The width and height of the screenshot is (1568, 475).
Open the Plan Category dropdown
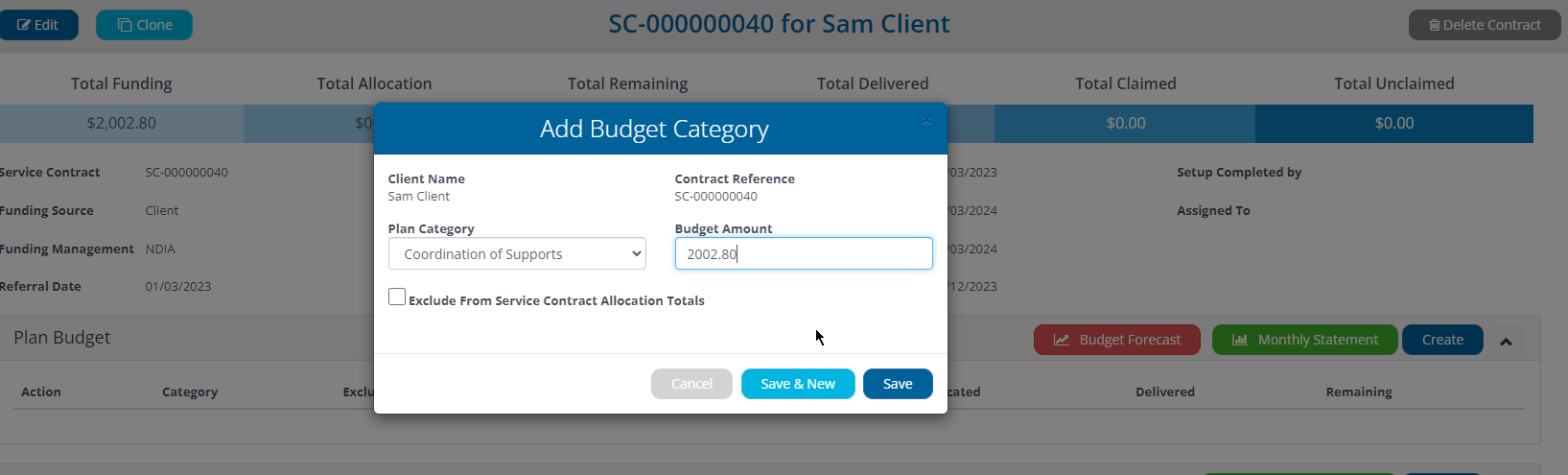[517, 254]
